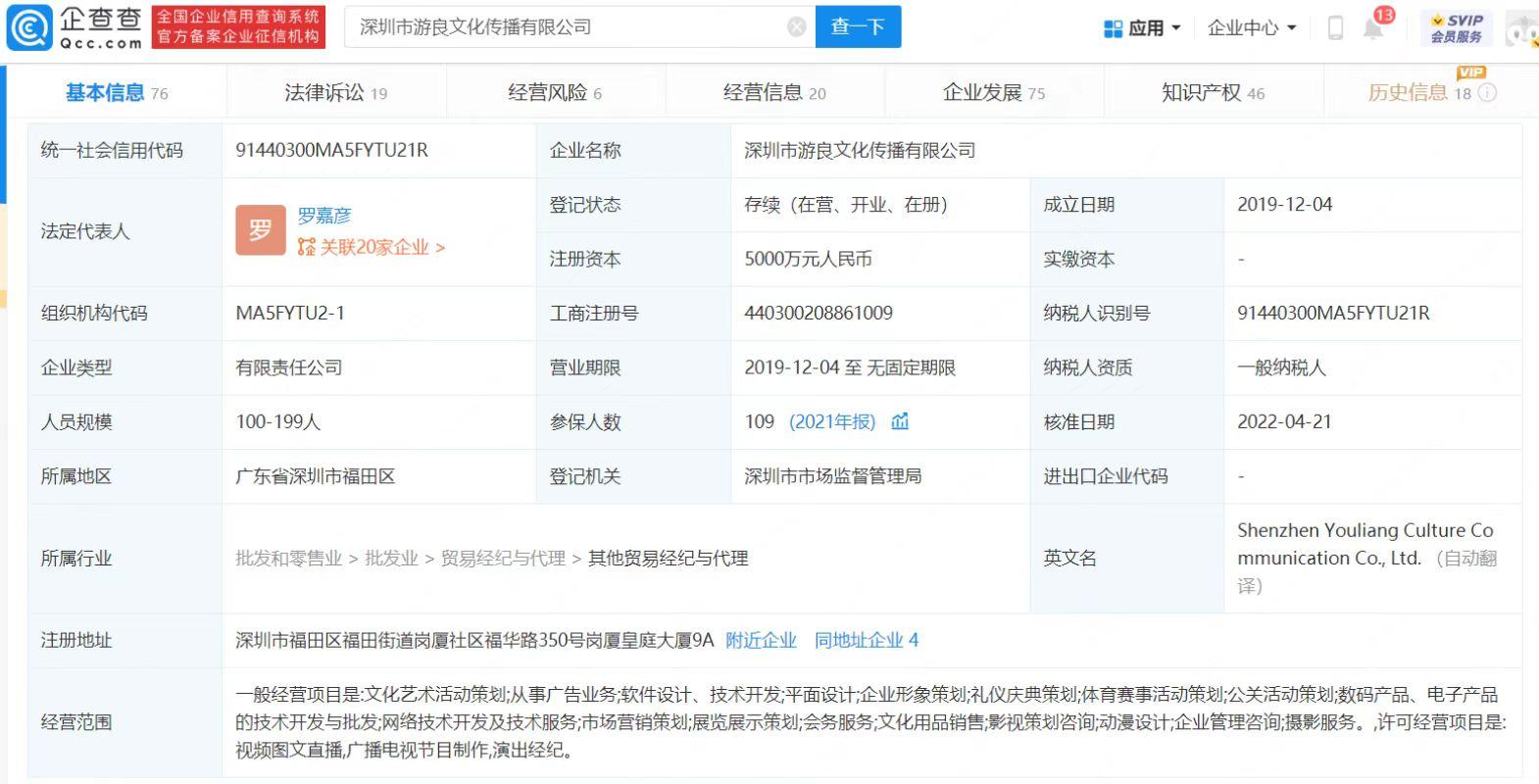Click the relationship graph icon before 关联20家企业
Viewport: 1539px width, 784px height.
coord(307,247)
